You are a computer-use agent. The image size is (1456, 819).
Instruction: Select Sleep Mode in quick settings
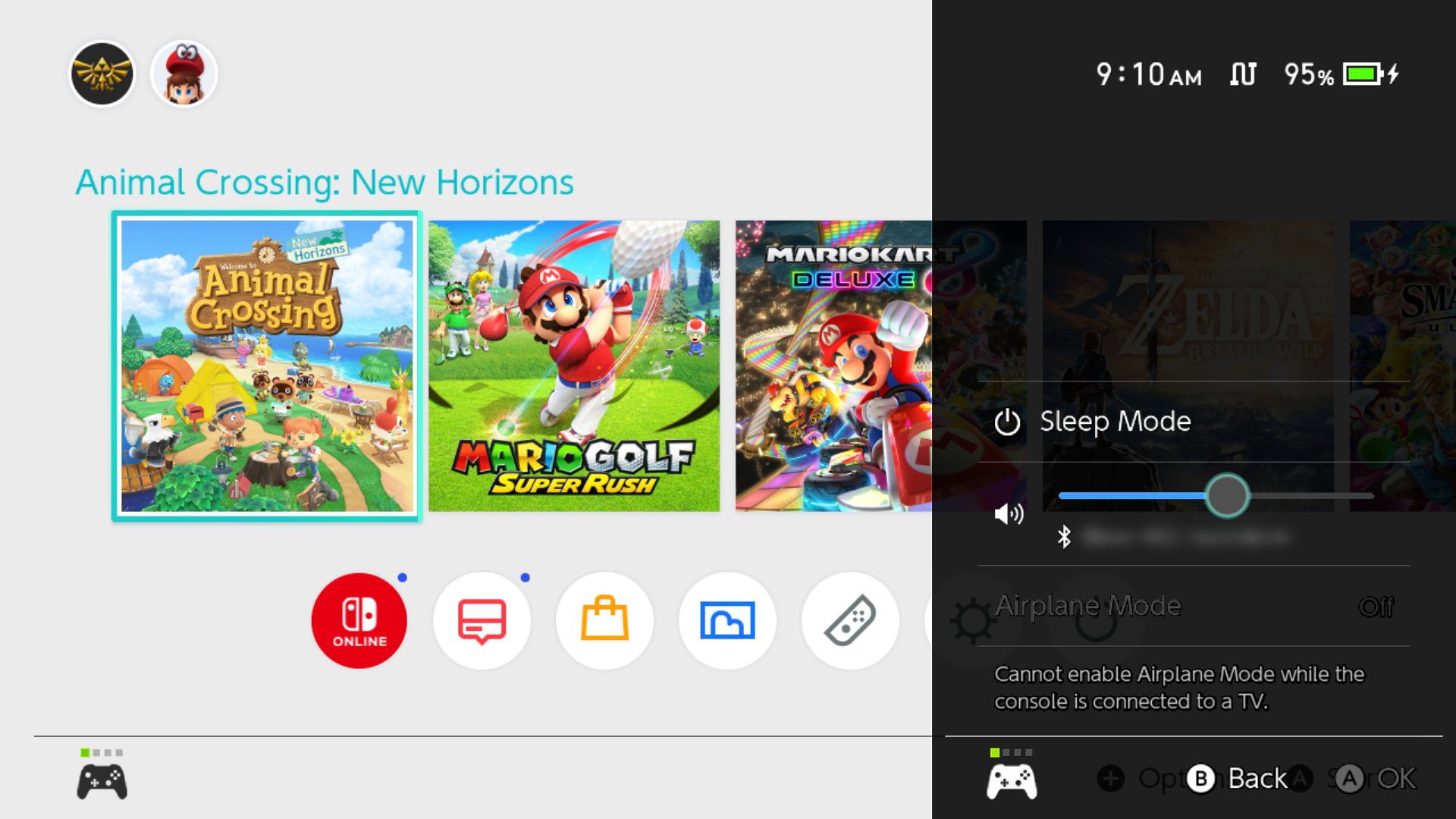point(1194,422)
